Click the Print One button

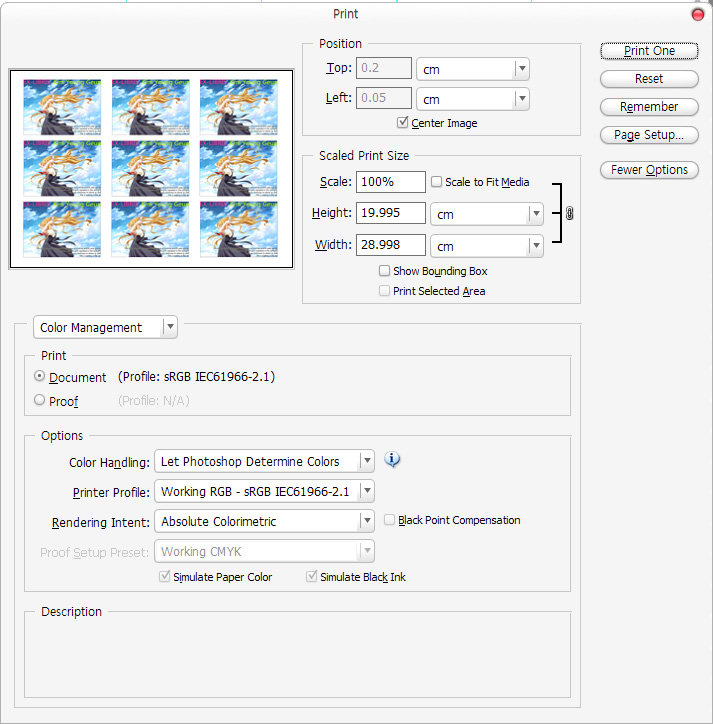click(649, 51)
